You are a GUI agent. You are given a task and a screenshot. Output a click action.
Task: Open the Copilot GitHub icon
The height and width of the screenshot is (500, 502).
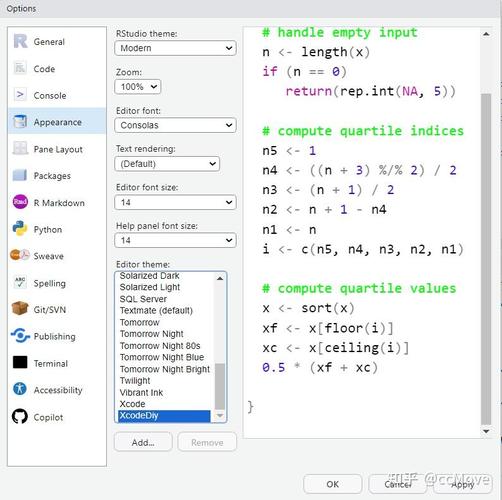click(x=20, y=416)
